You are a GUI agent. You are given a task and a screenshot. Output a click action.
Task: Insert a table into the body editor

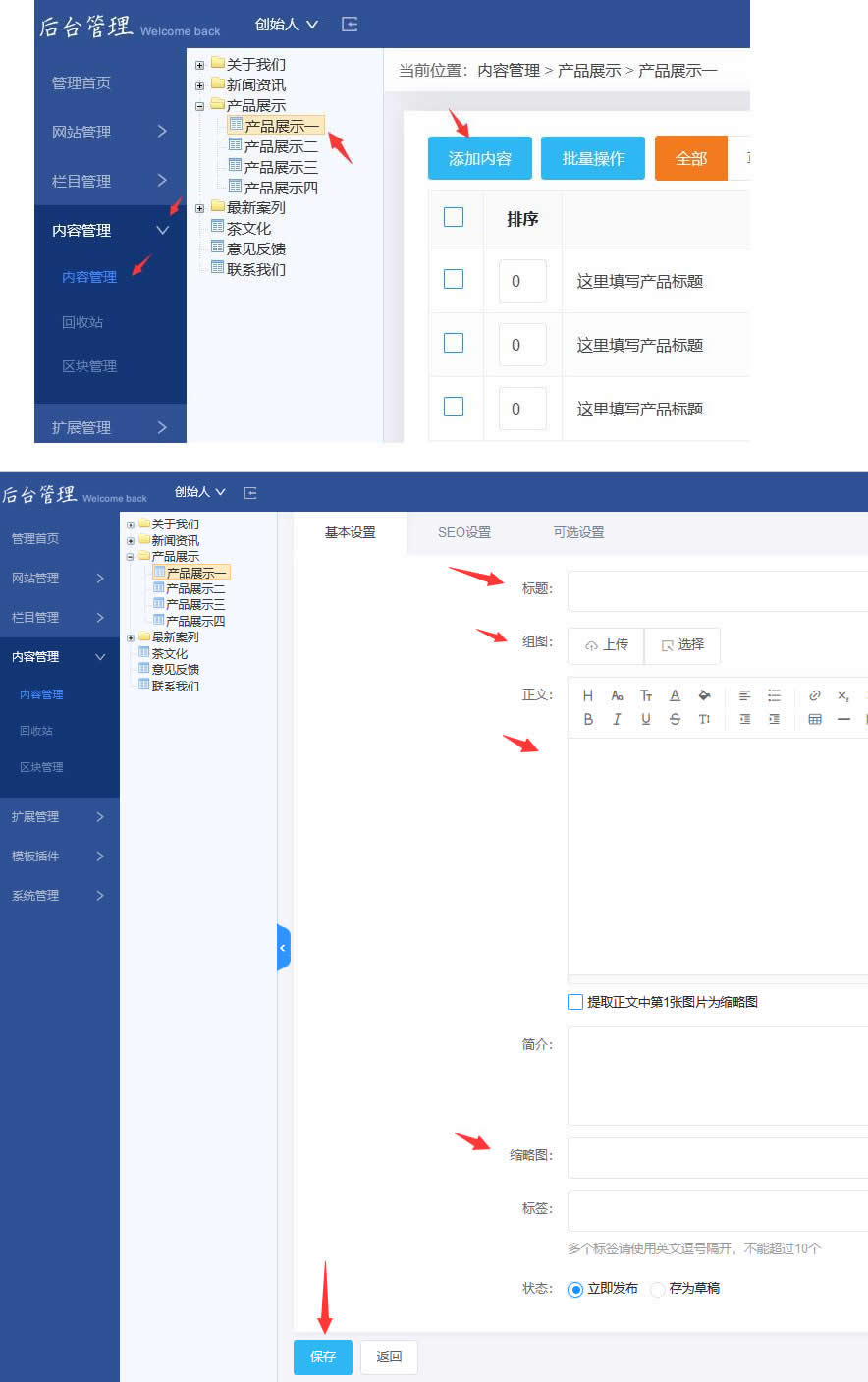click(814, 719)
